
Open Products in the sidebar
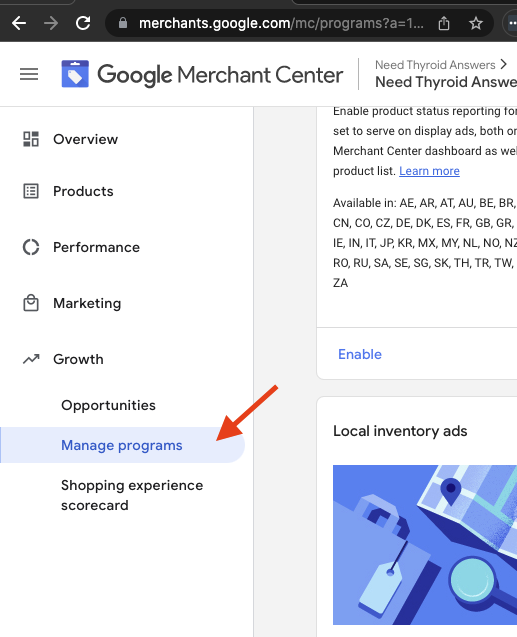click(83, 191)
